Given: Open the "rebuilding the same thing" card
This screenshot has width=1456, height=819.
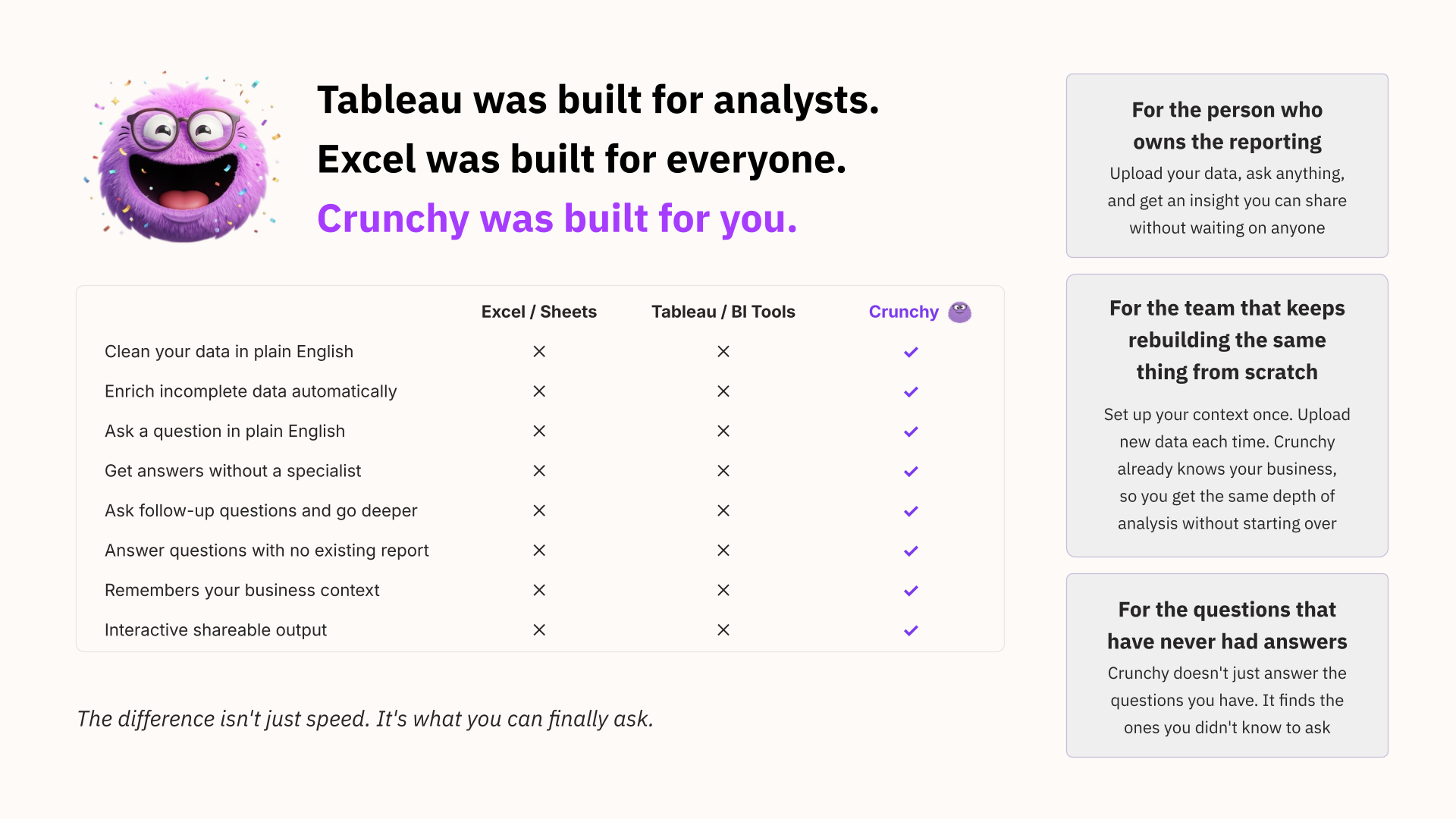Looking at the screenshot, I should point(1226,415).
